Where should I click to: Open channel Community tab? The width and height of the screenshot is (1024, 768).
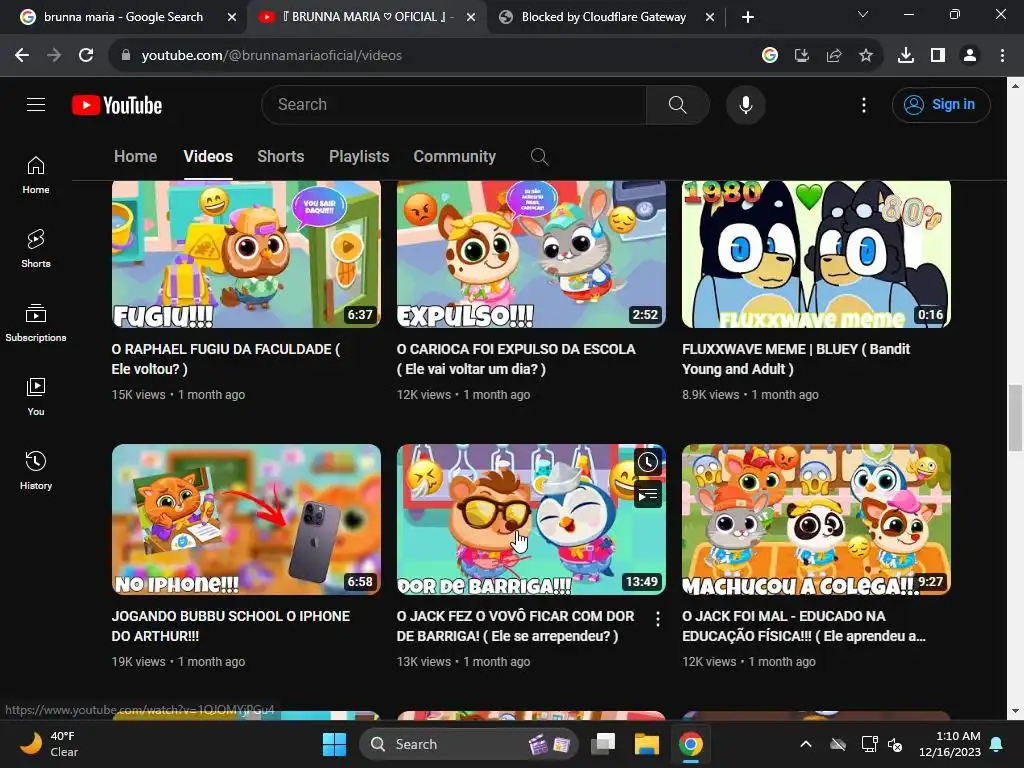pos(455,157)
